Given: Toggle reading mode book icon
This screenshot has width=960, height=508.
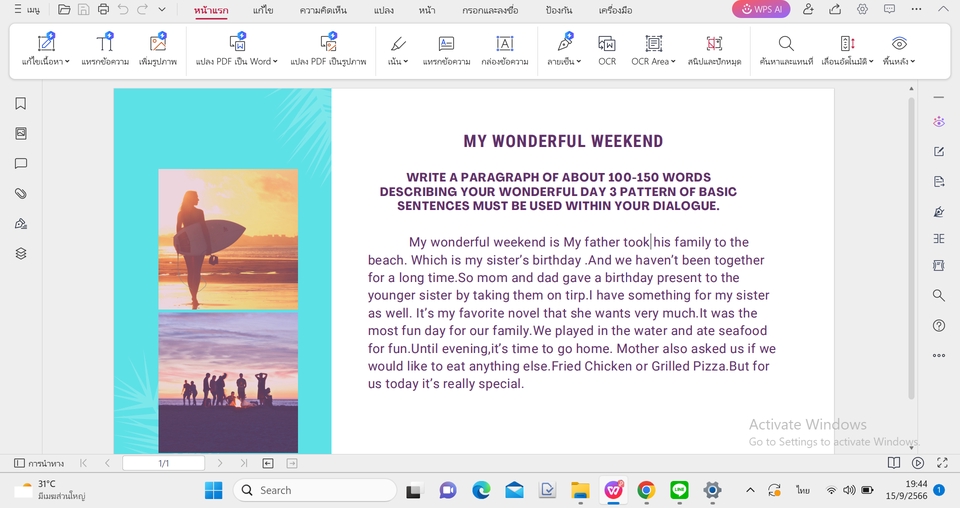Looking at the screenshot, I should 894,463.
